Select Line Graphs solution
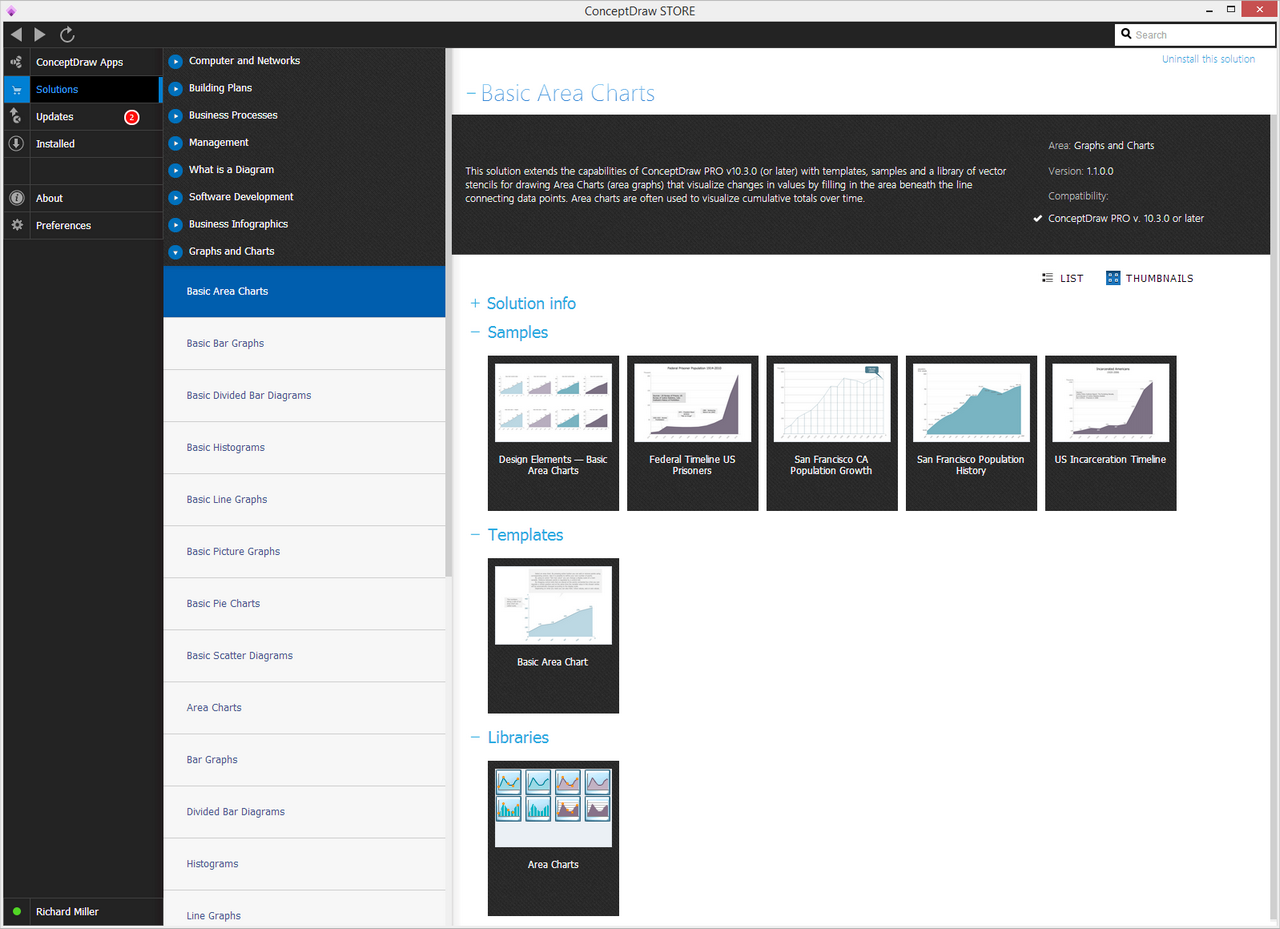This screenshot has width=1280, height=929. pos(304,909)
